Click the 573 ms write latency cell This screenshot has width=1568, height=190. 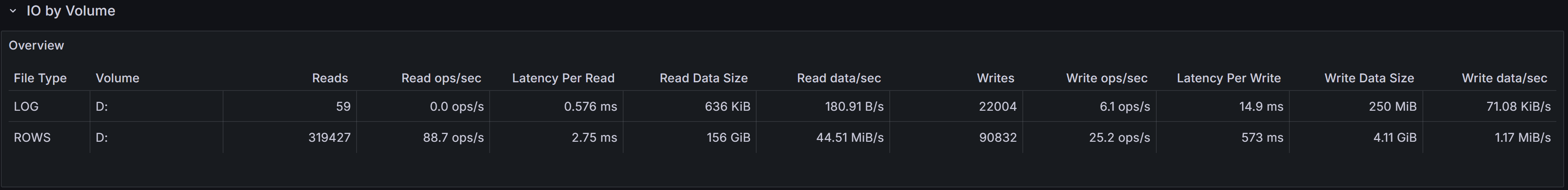[x=1262, y=137]
